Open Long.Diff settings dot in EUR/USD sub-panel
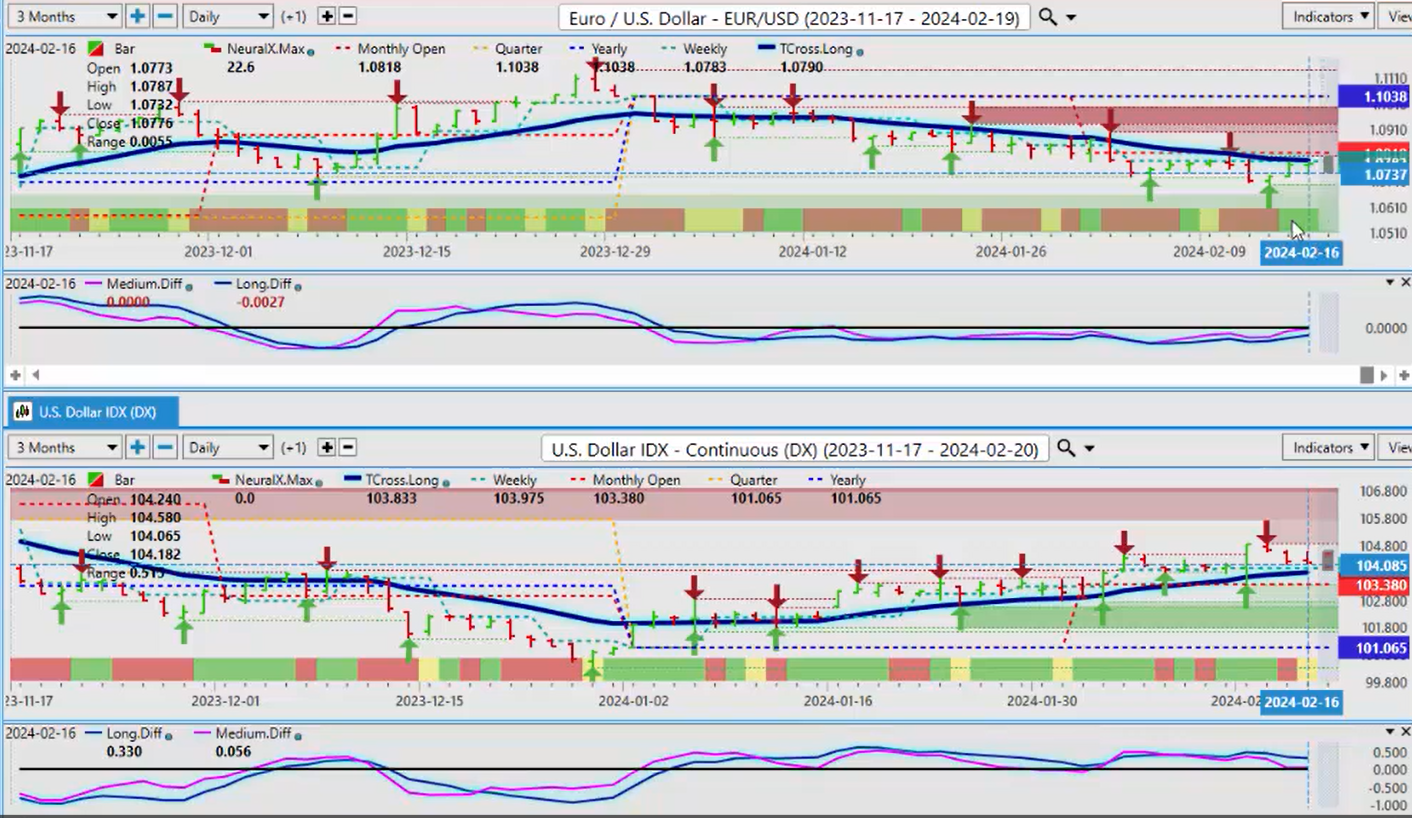Screen dimensions: 1412x818 299,286
